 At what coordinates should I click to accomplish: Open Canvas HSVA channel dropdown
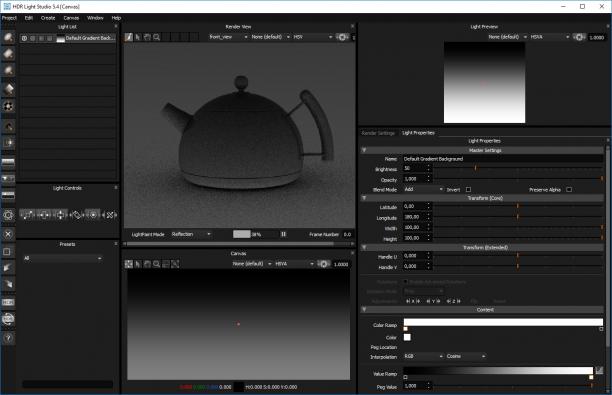coord(294,264)
